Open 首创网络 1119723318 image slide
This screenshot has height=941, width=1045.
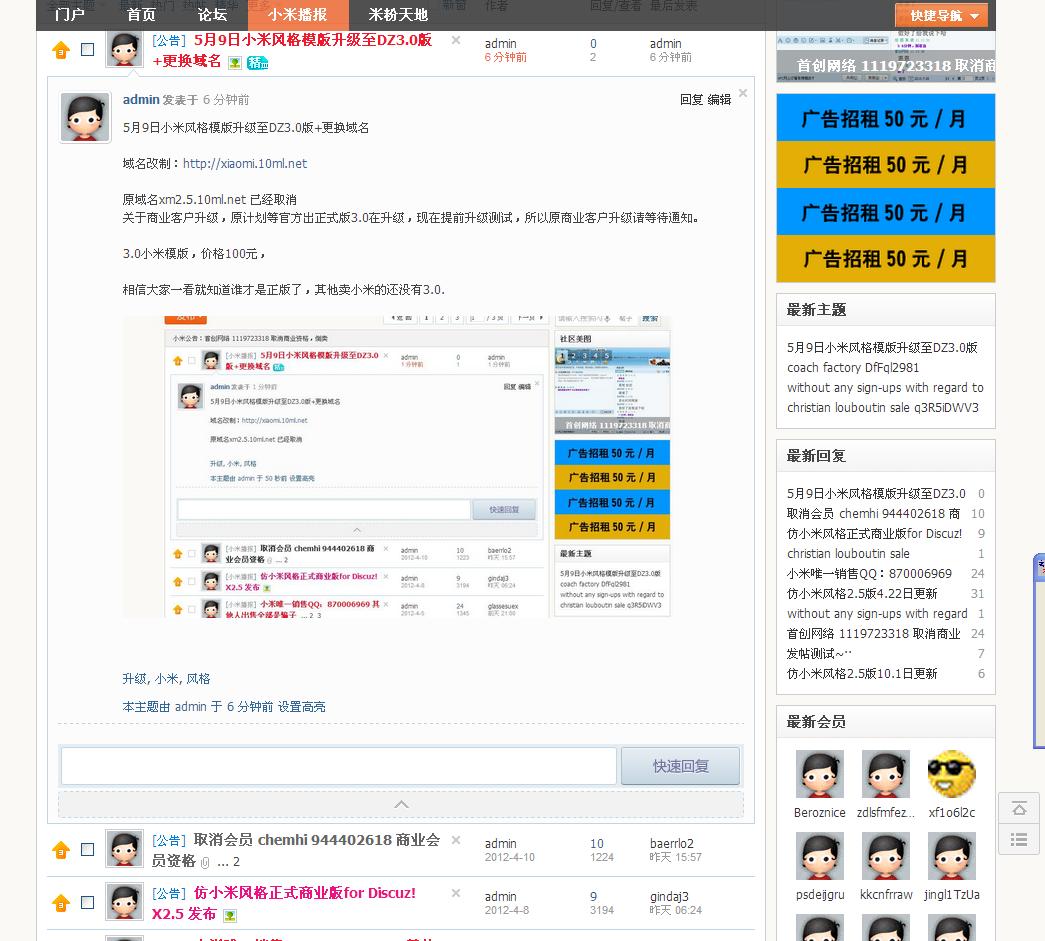[x=885, y=58]
